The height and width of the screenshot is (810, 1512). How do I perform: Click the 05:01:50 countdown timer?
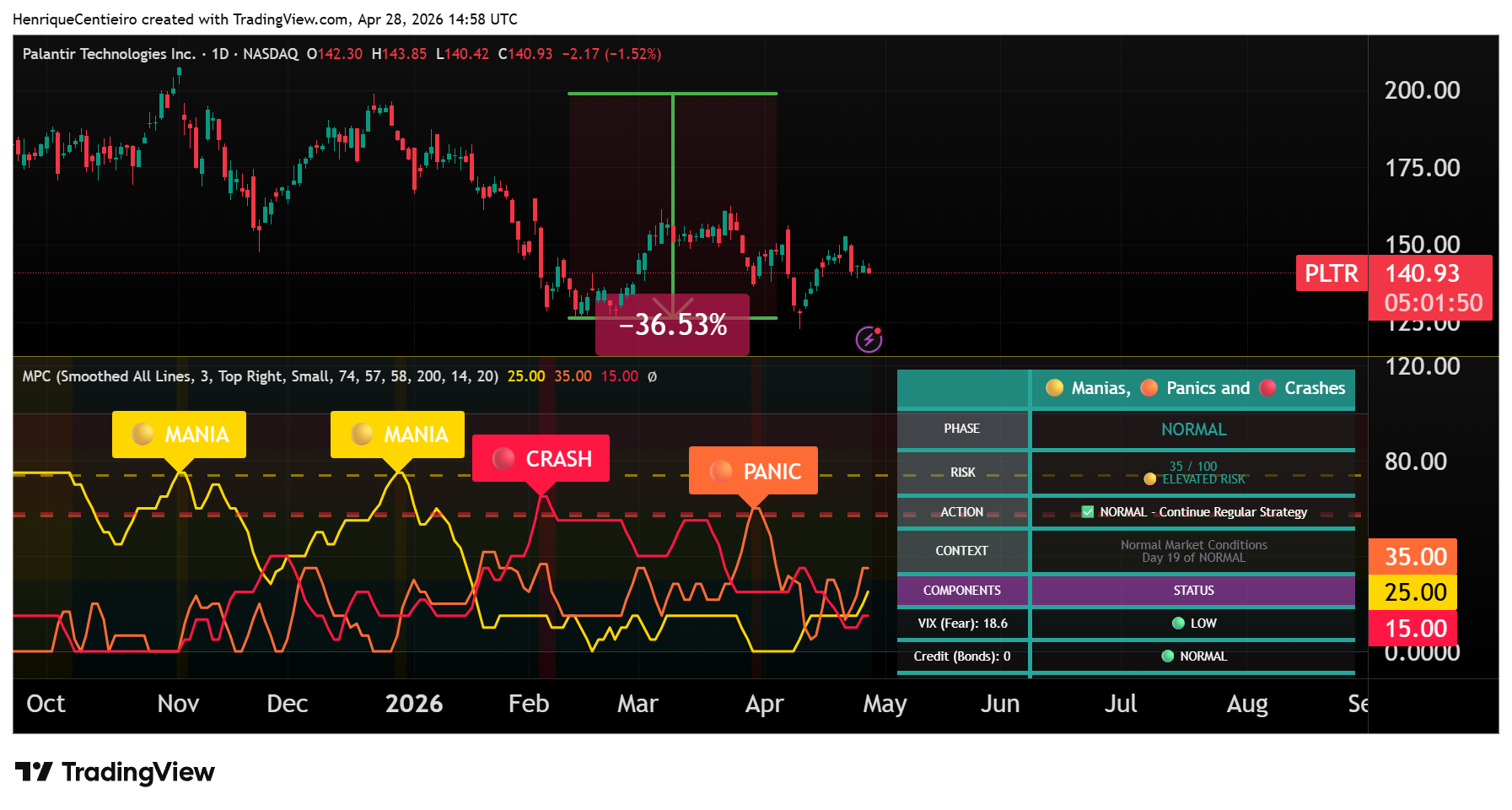pyautogui.click(x=1434, y=303)
